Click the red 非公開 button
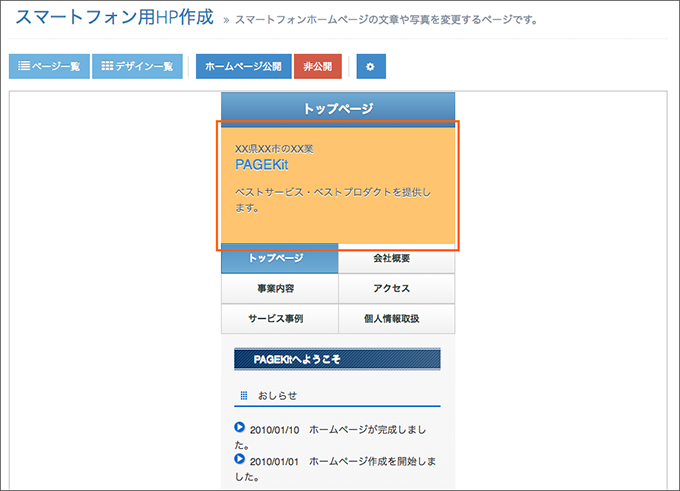 coord(317,66)
